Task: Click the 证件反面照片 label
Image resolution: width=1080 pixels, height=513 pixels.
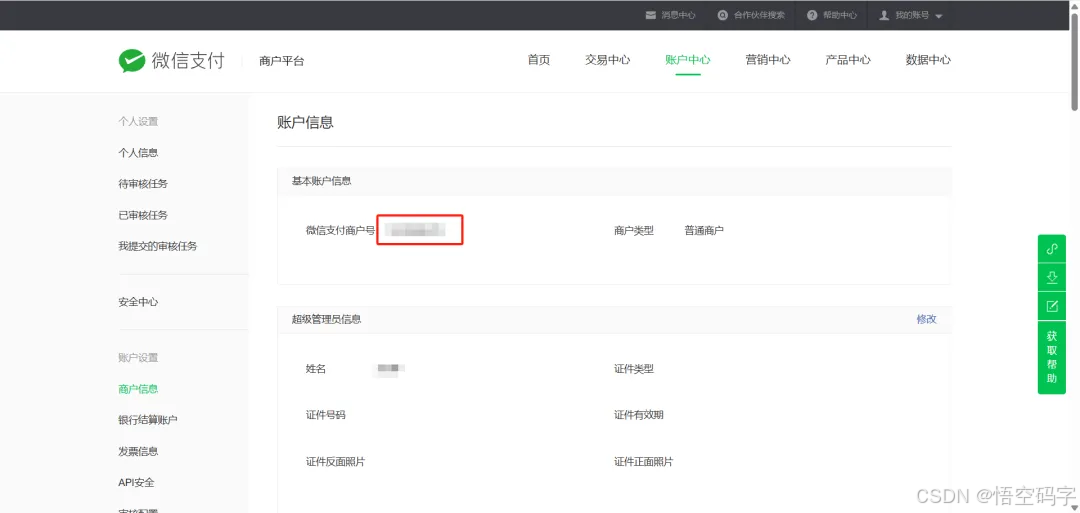Action: (335, 461)
